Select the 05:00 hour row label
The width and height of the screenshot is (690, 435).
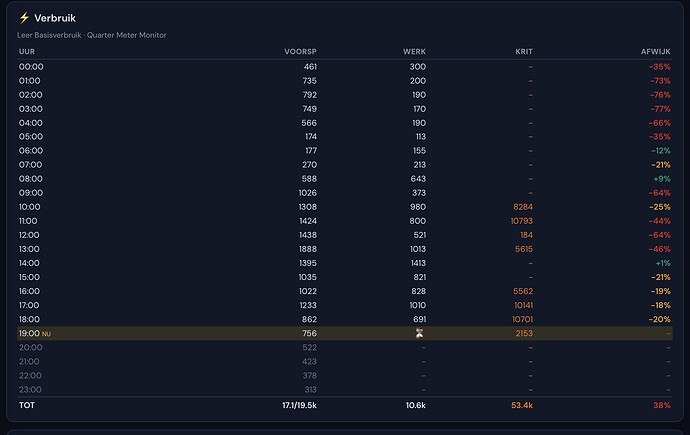click(31, 137)
